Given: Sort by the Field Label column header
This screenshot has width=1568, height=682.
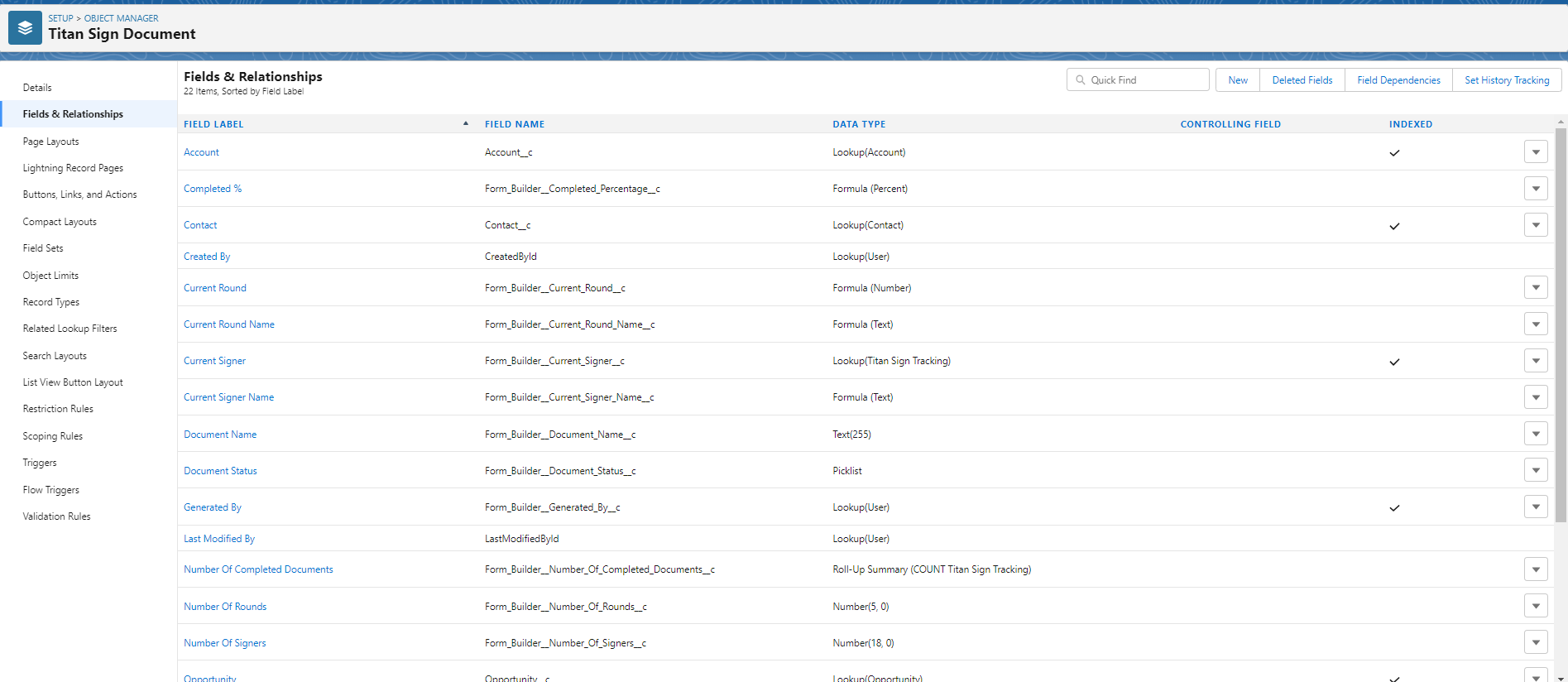Looking at the screenshot, I should coord(213,124).
